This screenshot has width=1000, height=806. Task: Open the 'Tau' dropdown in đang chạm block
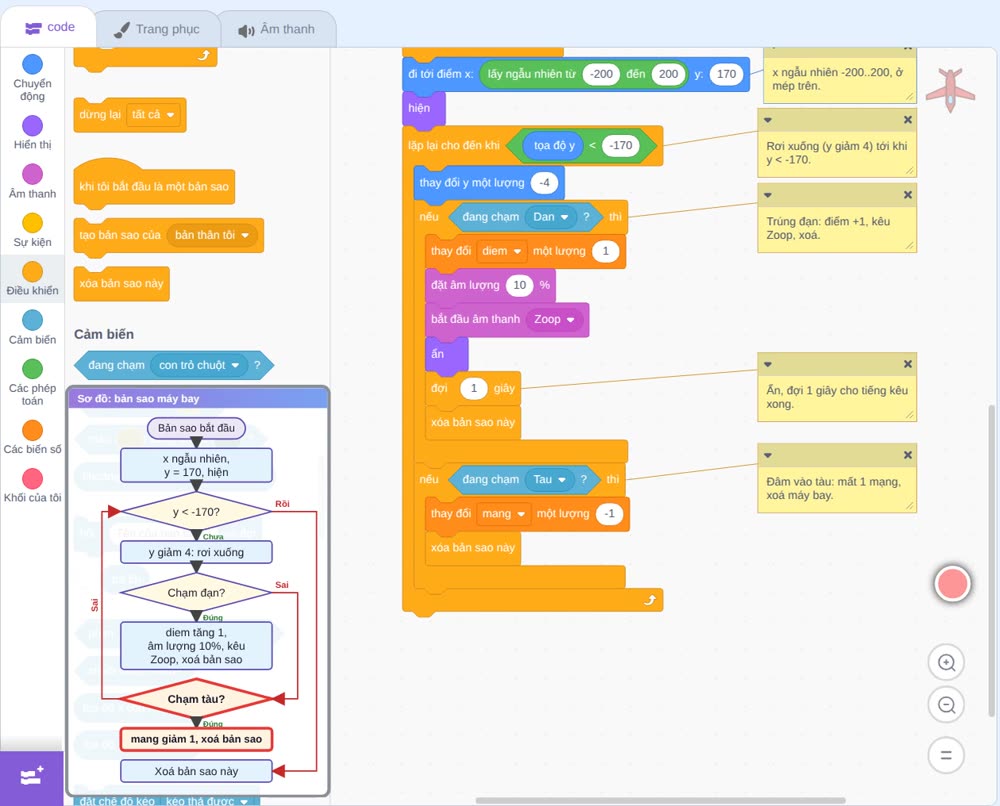coord(550,480)
